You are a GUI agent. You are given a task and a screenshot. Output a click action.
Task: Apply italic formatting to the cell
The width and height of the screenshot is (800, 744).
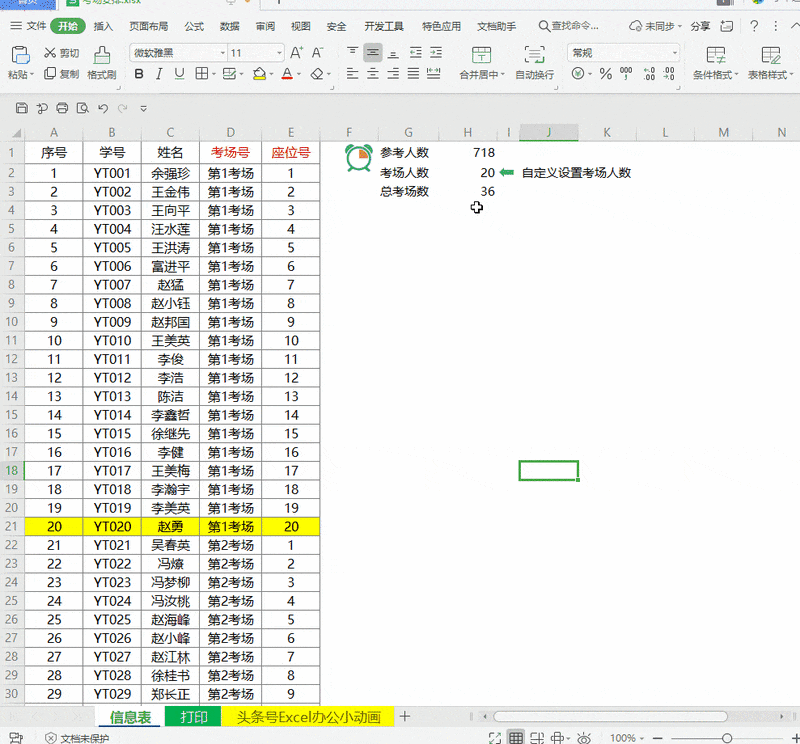click(160, 74)
